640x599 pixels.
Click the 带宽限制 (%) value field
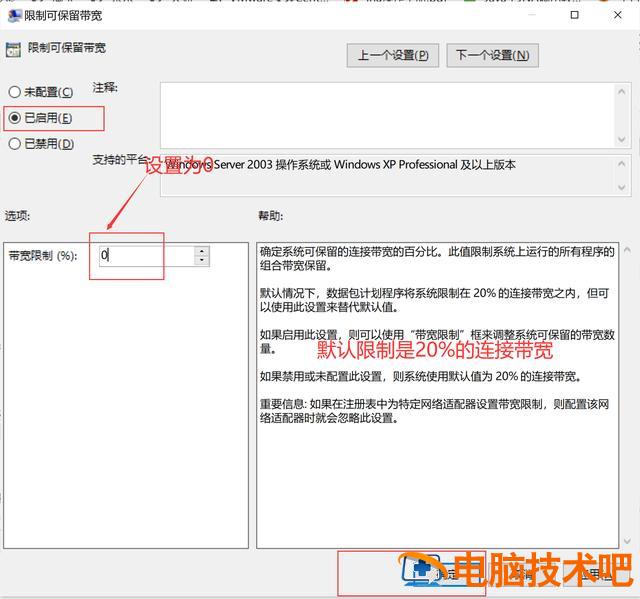(x=147, y=256)
